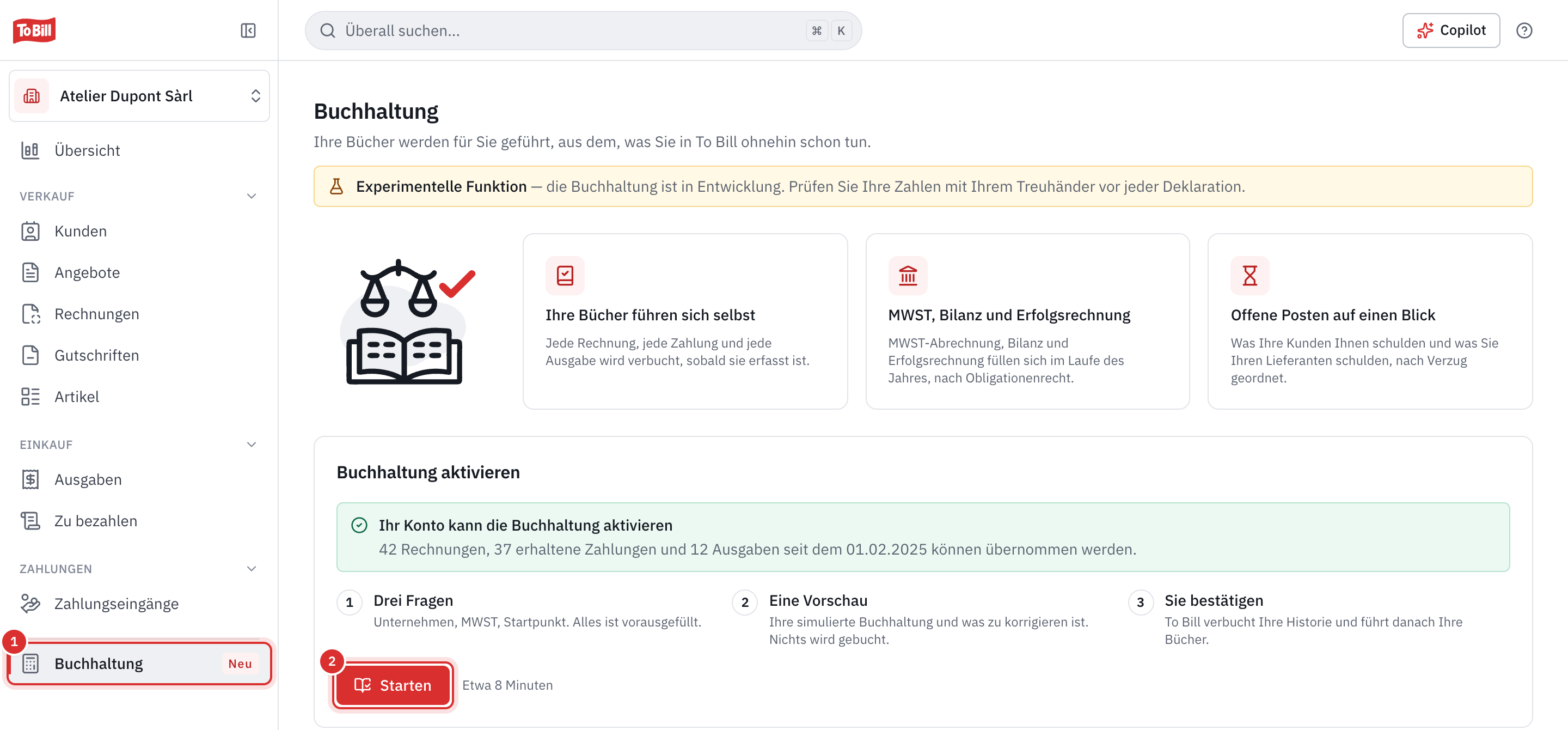Navigate to Gutschriften
1568x730 pixels.
(139, 356)
